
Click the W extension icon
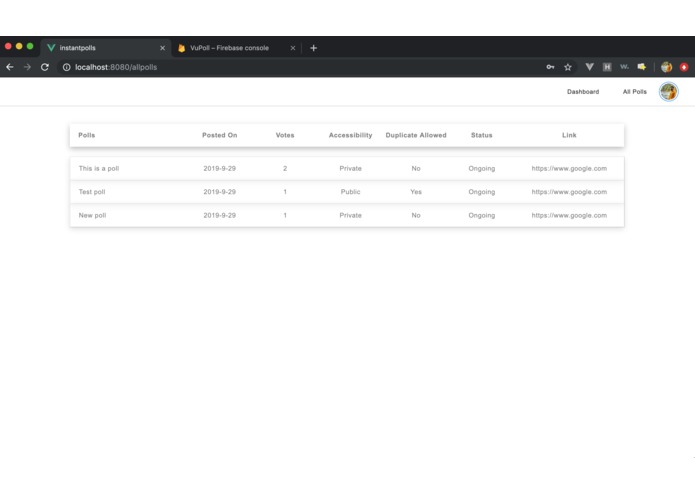point(624,67)
